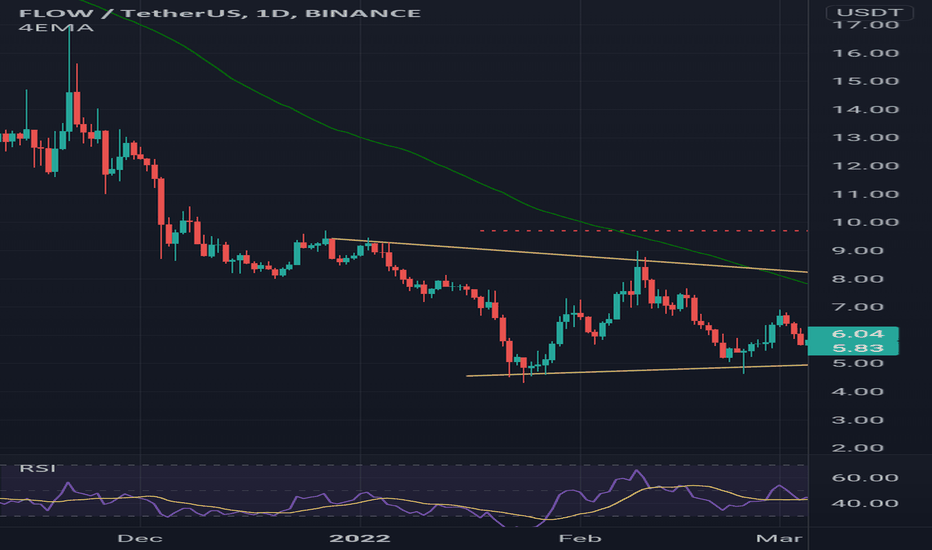Click the 14.00 price axis value
Image resolution: width=932 pixels, height=550 pixels.
865,109
